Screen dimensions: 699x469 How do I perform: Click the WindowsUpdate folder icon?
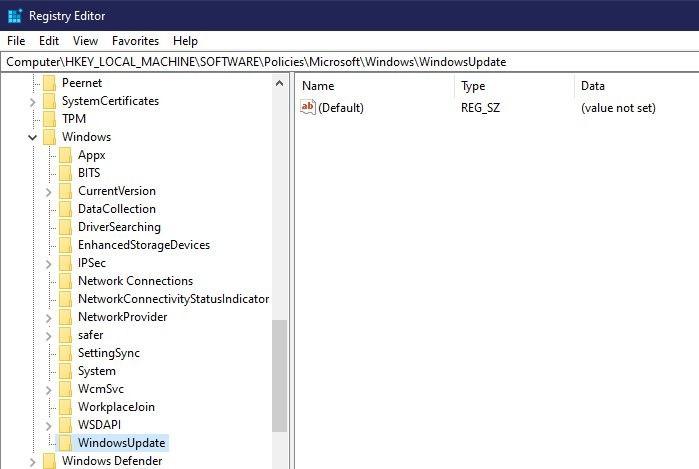point(66,443)
